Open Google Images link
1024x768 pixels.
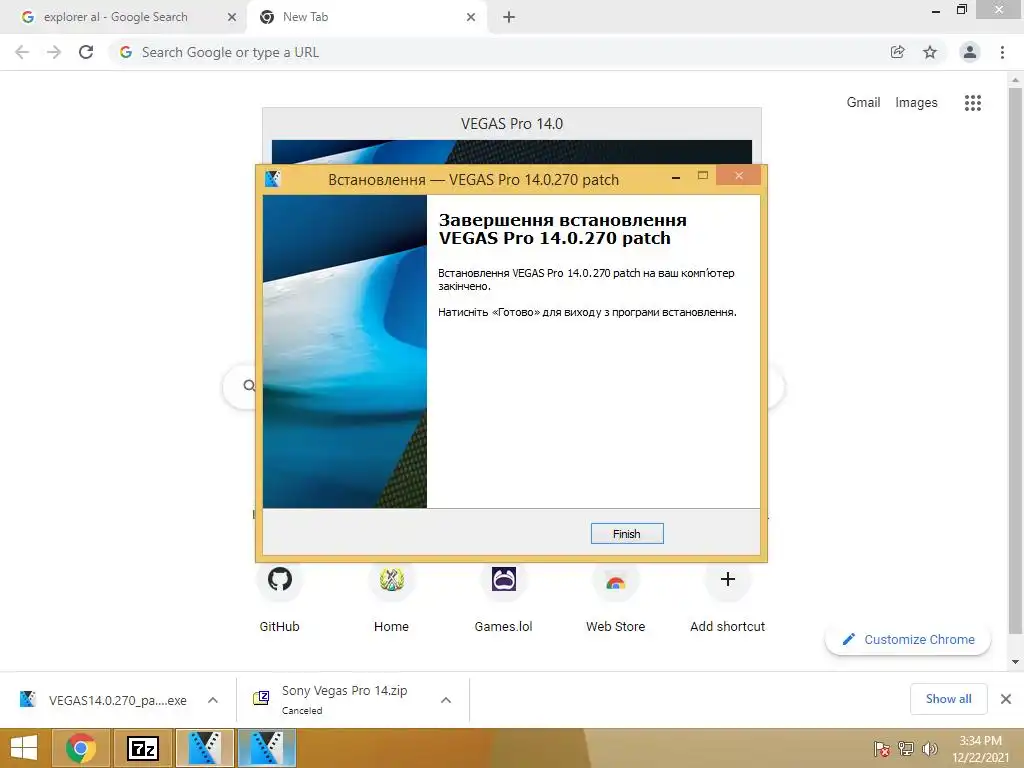916,103
